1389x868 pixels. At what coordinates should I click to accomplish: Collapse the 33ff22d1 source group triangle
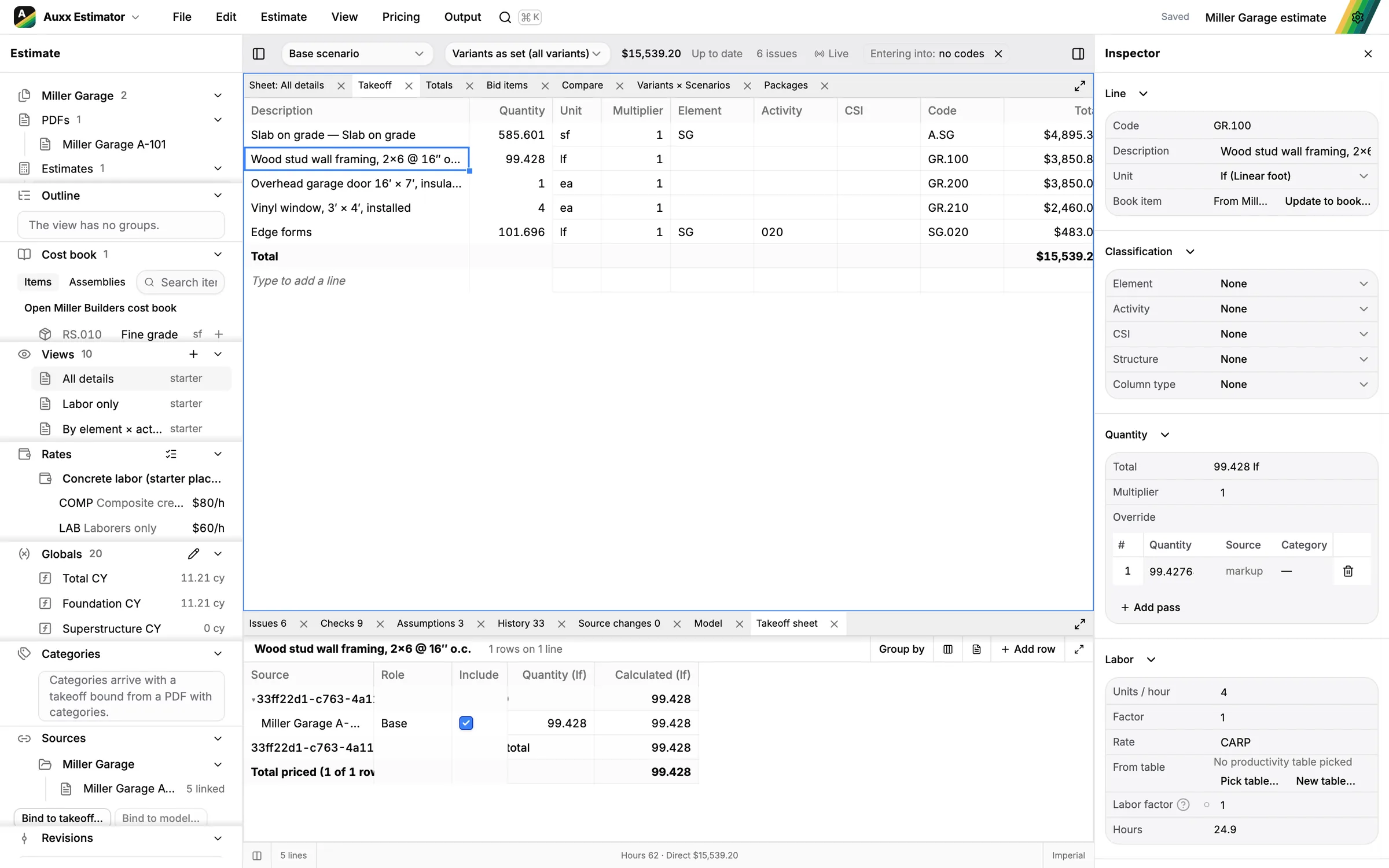(x=253, y=700)
